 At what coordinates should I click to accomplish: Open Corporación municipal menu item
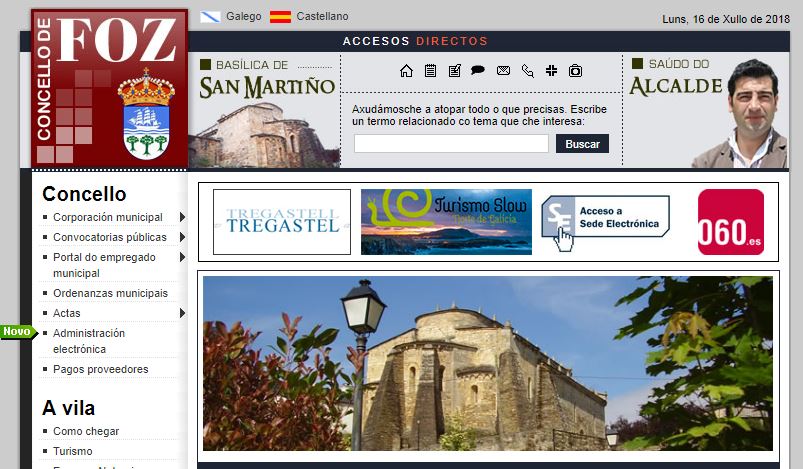[108, 217]
